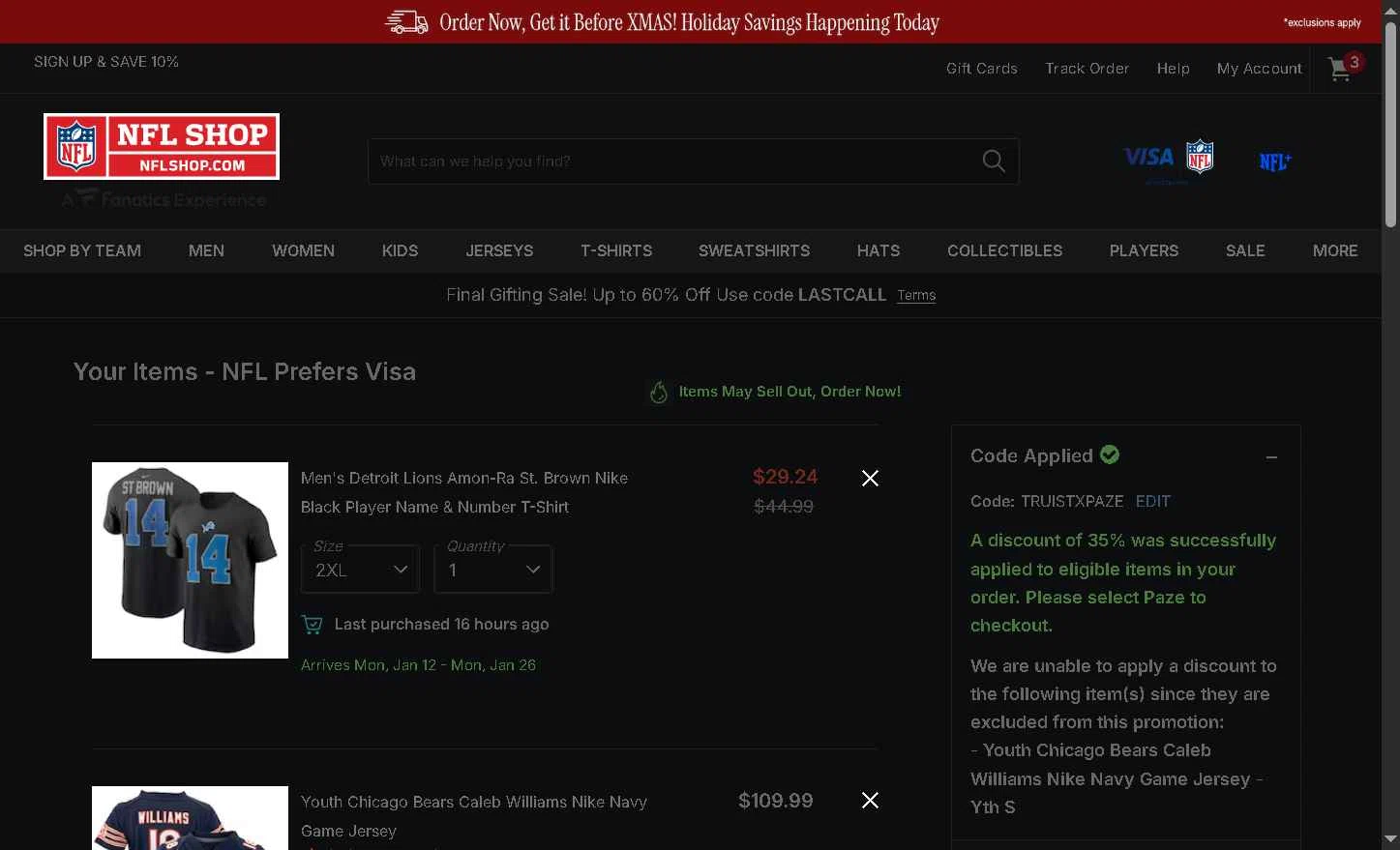Image resolution: width=1400 pixels, height=850 pixels.
Task: Remove the Bears Caleb Williams jersey
Action: click(870, 800)
